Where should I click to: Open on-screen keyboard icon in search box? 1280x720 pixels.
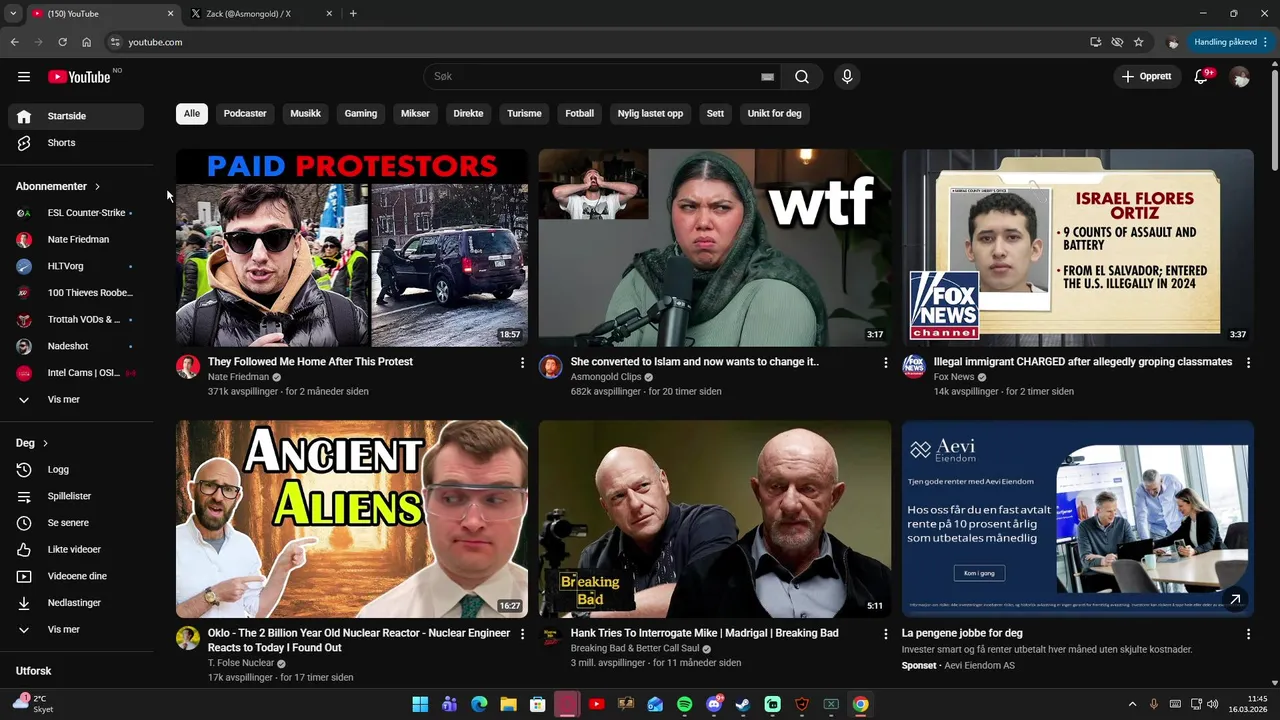tap(767, 77)
